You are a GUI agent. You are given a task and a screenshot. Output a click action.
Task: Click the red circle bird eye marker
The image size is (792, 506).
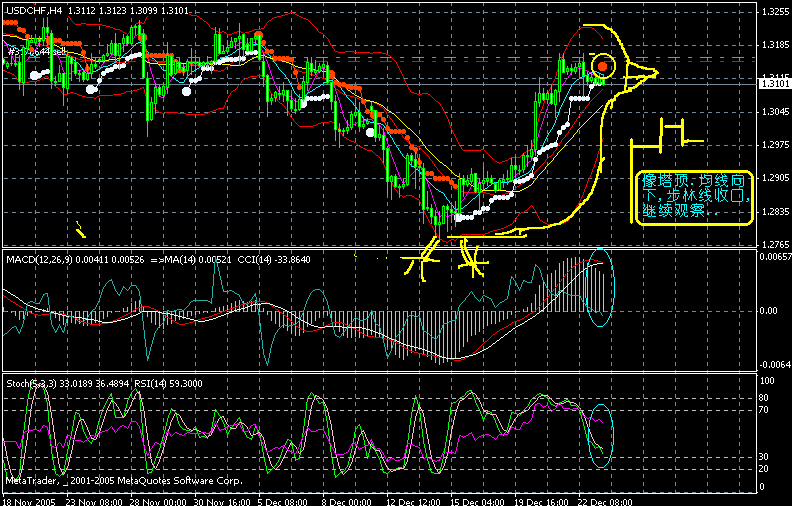pyautogui.click(x=603, y=67)
